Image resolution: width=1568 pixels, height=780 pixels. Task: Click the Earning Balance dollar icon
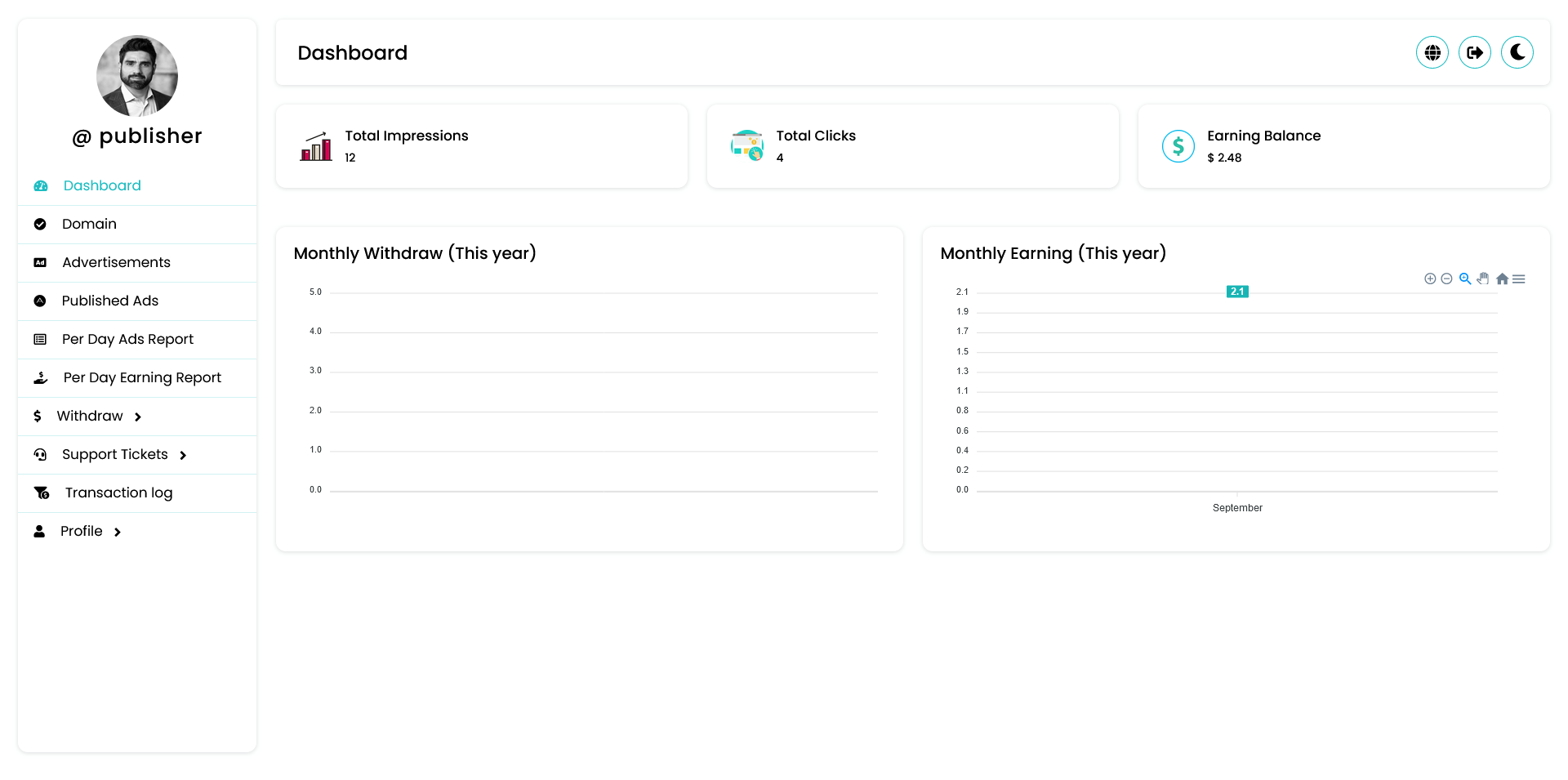click(x=1178, y=146)
